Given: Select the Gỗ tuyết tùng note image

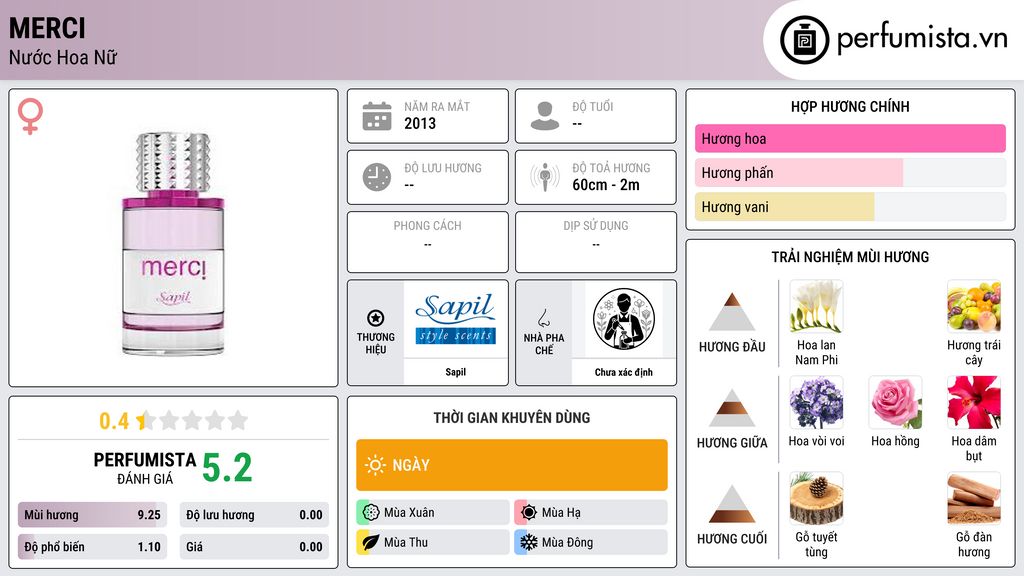Looking at the screenshot, I should click(816, 499).
